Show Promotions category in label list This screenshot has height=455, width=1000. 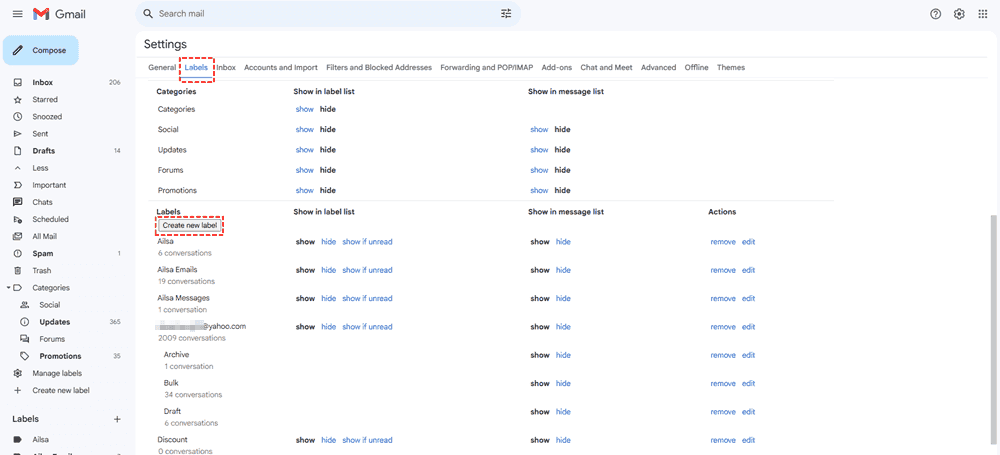tap(304, 190)
